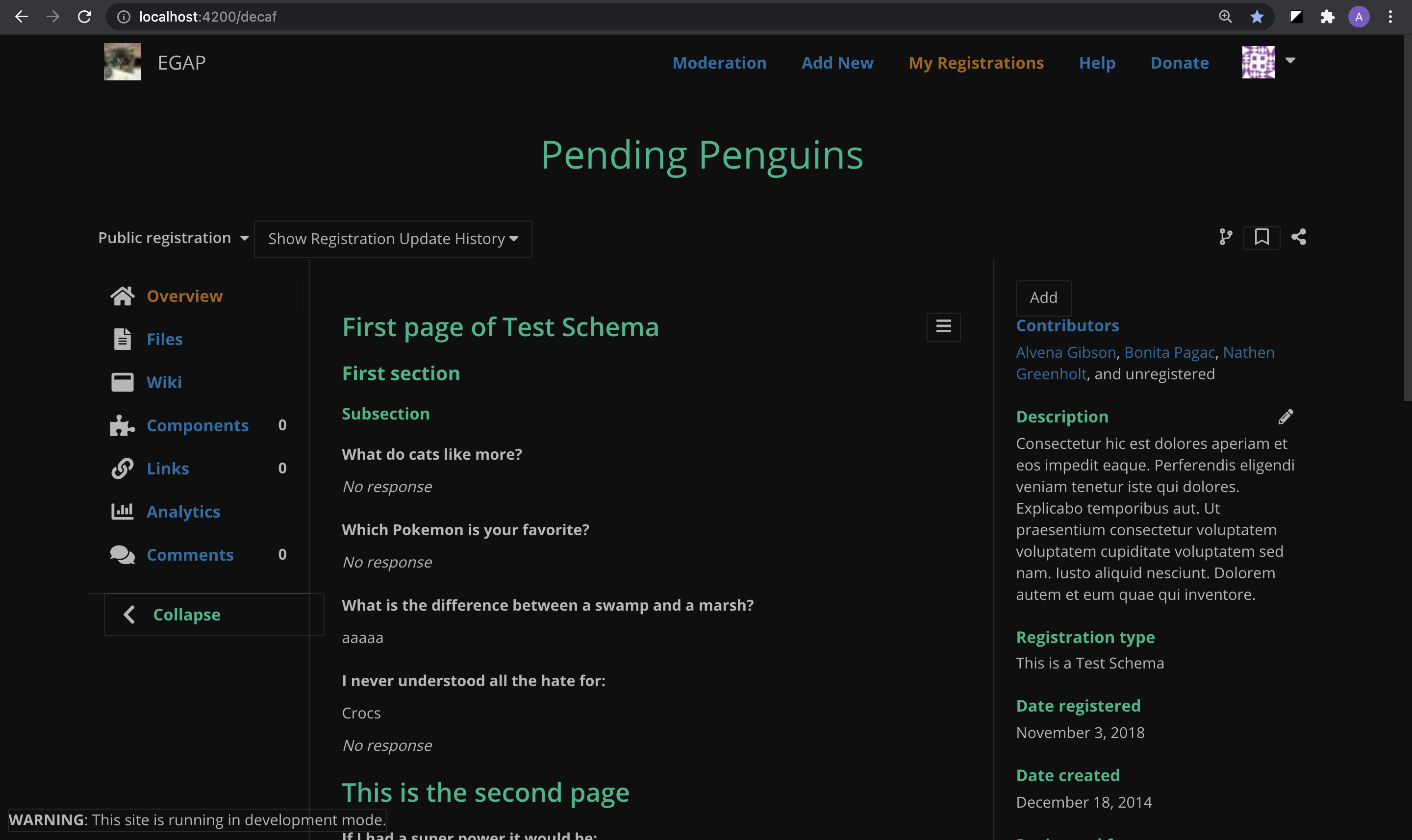Collapse the left sidebar
1412x840 pixels.
(x=186, y=614)
